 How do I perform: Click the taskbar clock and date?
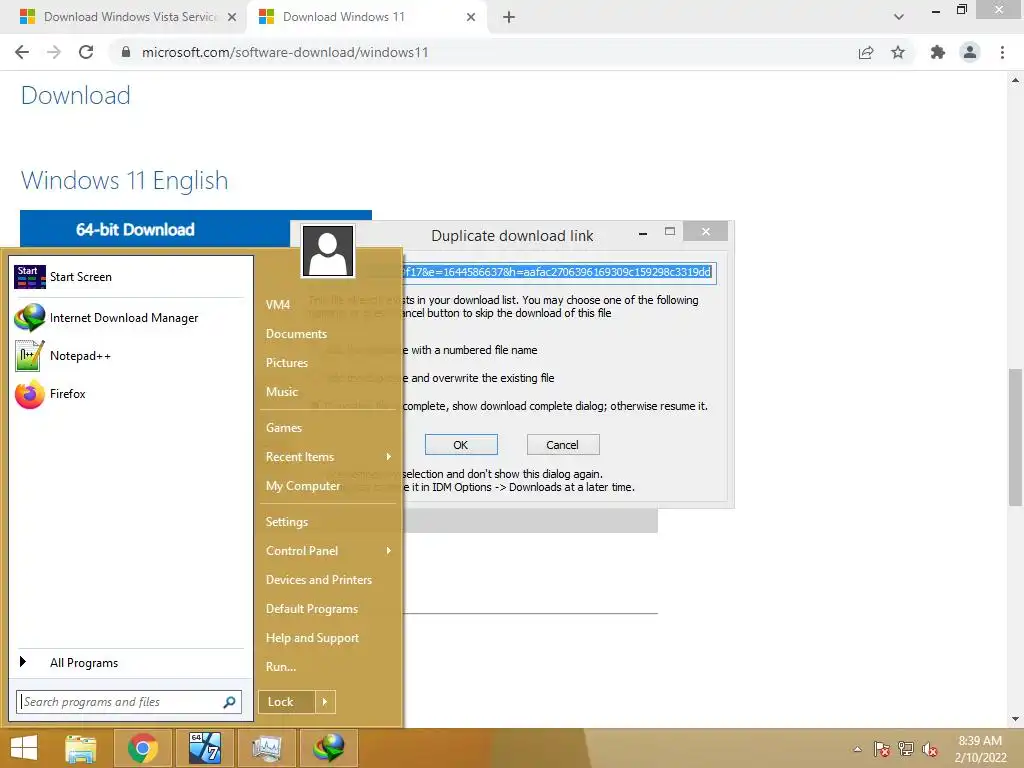pos(980,749)
